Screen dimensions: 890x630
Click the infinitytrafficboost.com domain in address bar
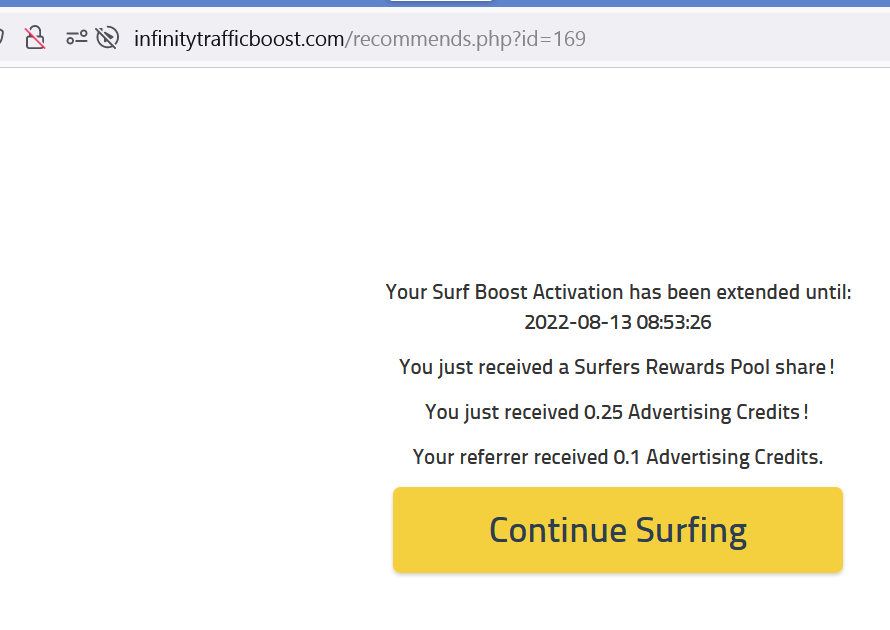tap(239, 39)
